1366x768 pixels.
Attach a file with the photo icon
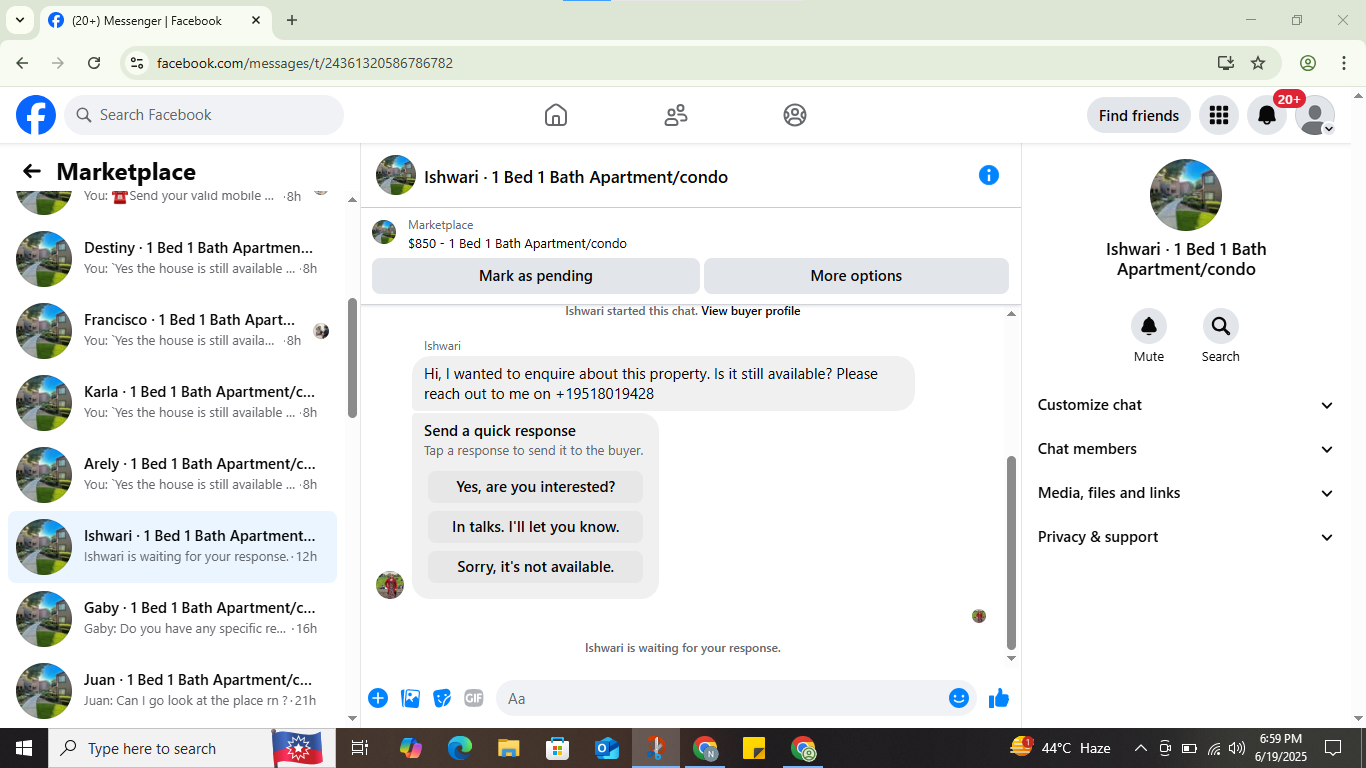click(x=410, y=698)
